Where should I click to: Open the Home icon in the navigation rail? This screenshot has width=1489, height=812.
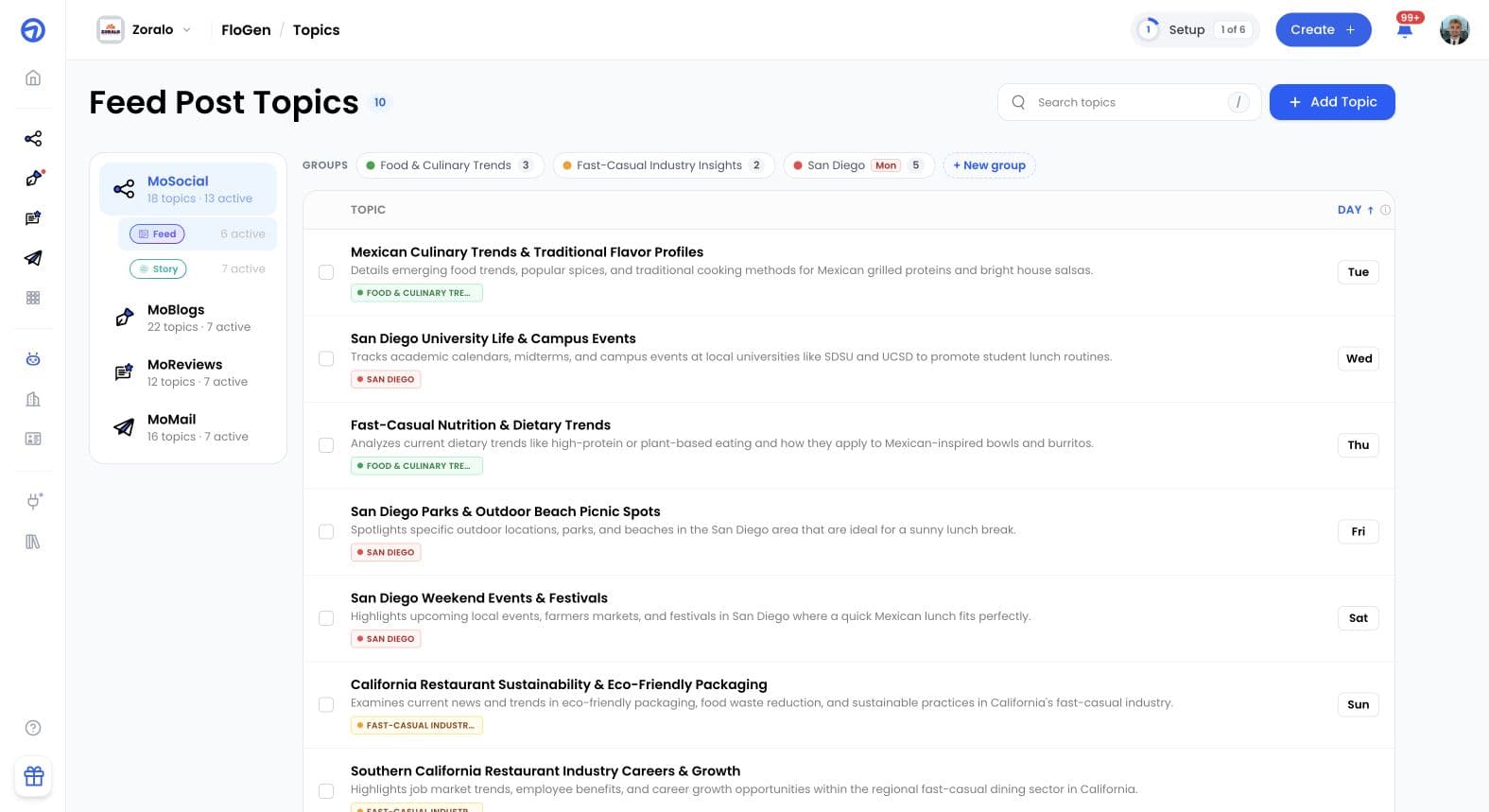tap(33, 78)
